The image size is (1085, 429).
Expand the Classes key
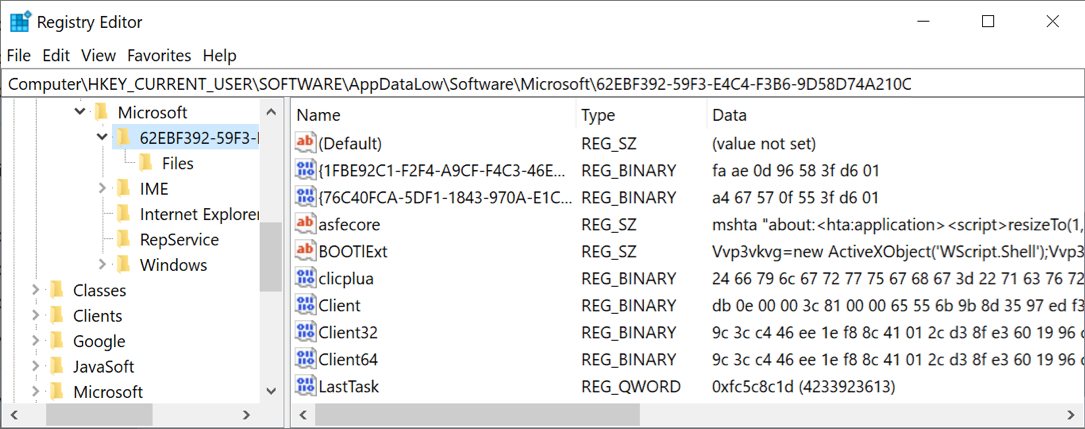[35, 290]
